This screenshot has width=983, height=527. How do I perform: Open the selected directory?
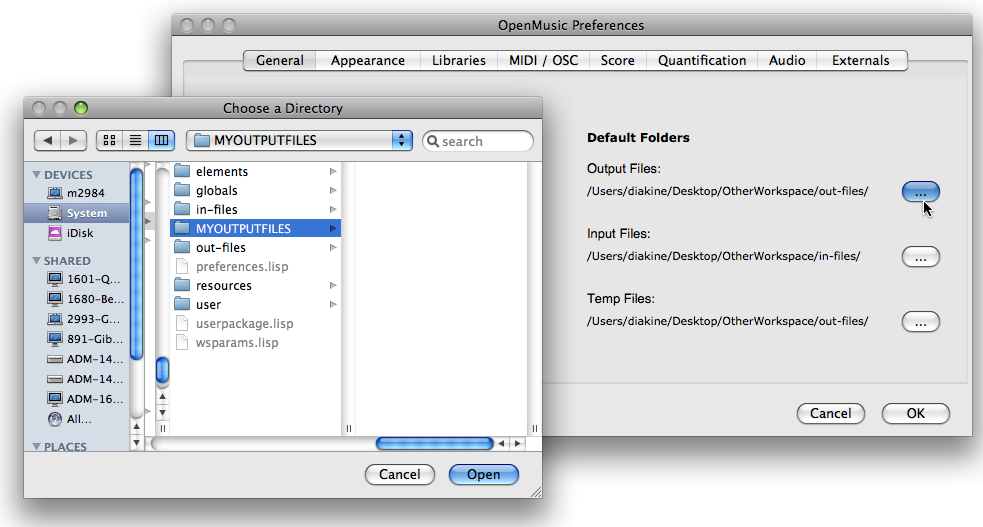point(483,474)
